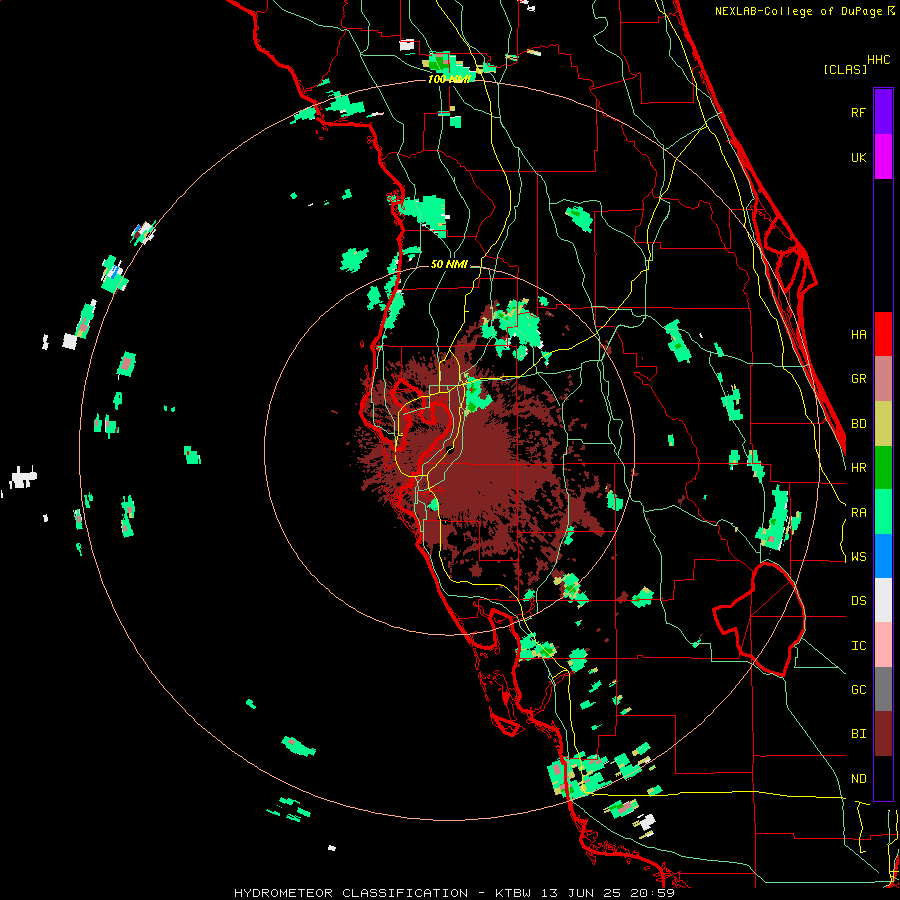Click the red lake outline in southeast
900x900 pixels.
(x=759, y=619)
